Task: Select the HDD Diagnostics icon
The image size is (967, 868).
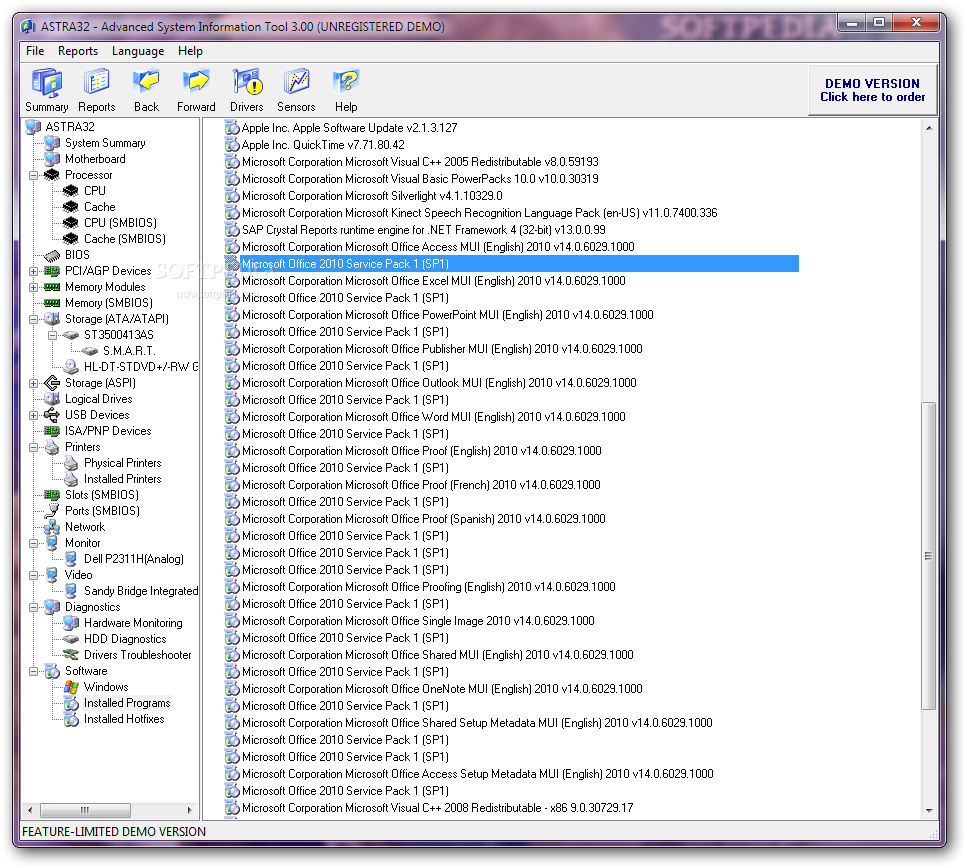Action: pyautogui.click(x=71, y=639)
